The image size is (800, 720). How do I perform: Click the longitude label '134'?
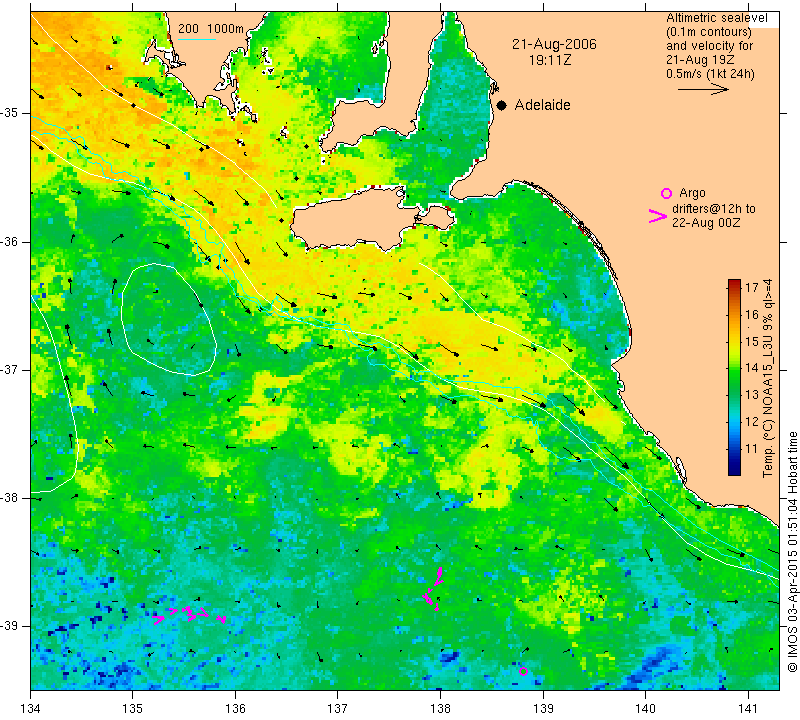coord(31,709)
